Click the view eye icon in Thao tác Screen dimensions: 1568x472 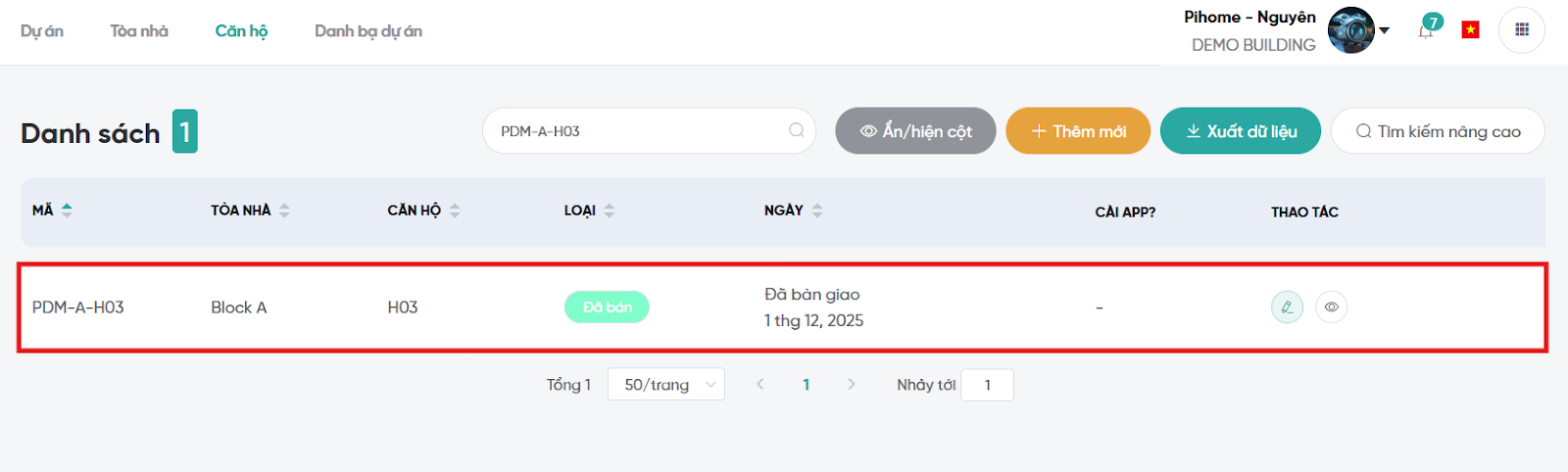[x=1331, y=307]
